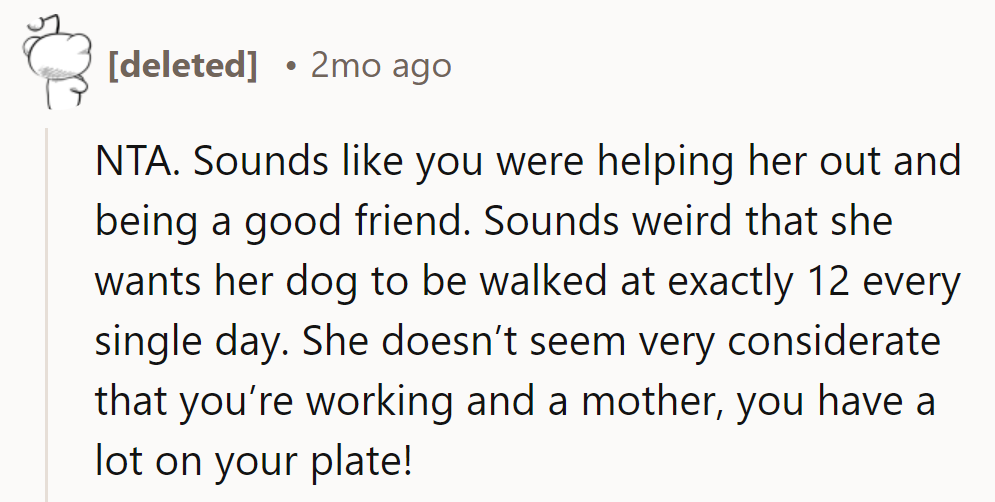Open the [deleted] username profile

pyautogui.click(x=182, y=66)
